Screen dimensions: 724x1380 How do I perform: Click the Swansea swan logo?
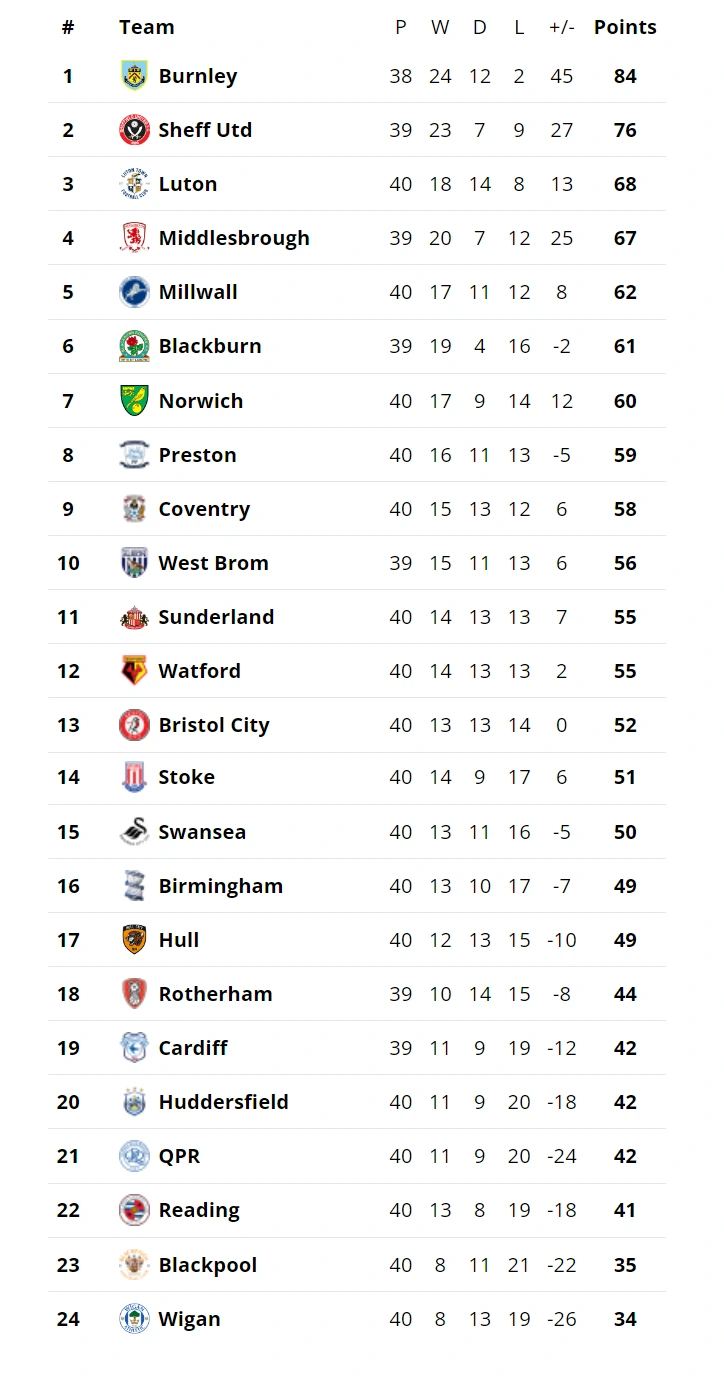click(134, 832)
